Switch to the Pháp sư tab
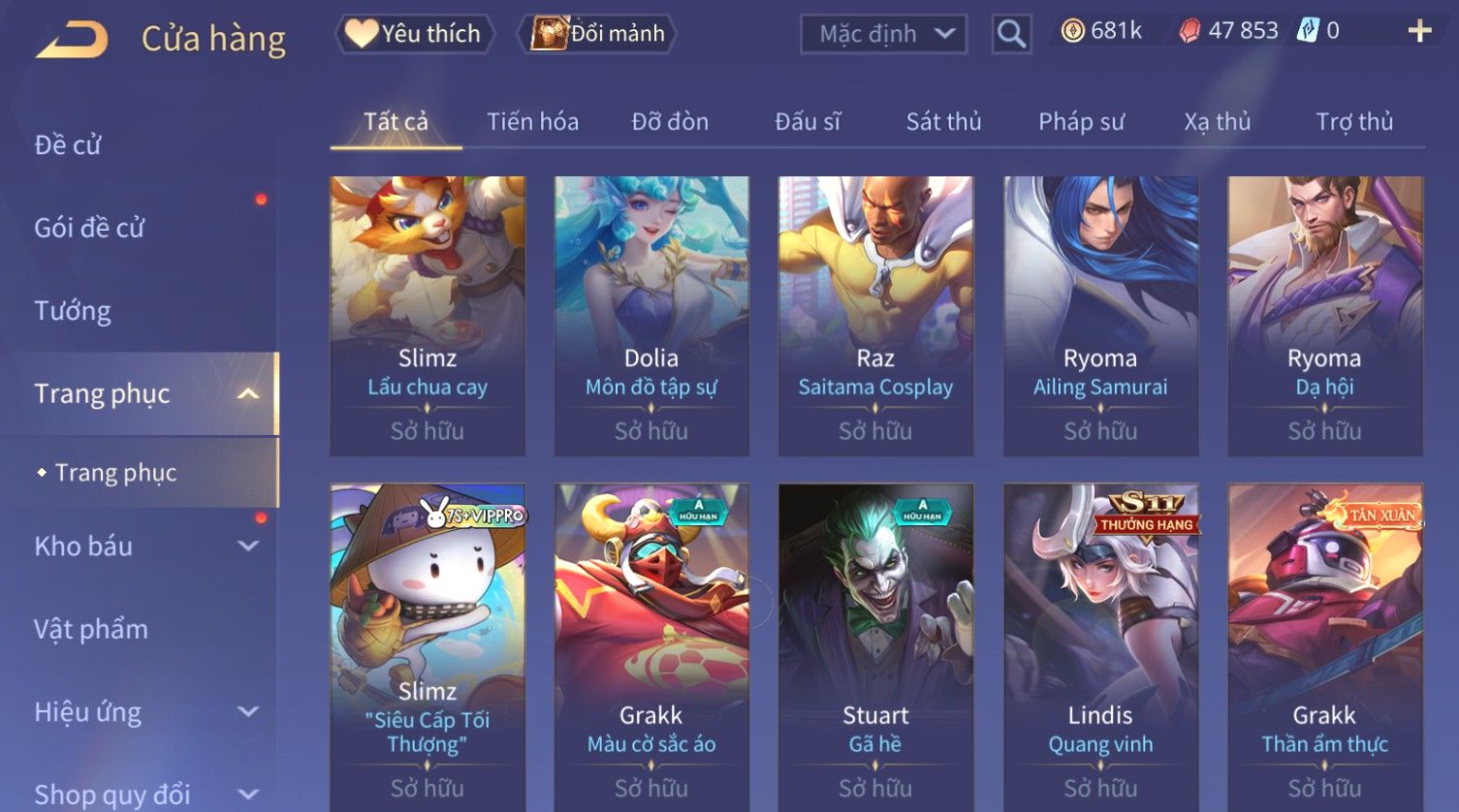Screen dimensions: 1459x812 (x=1081, y=121)
